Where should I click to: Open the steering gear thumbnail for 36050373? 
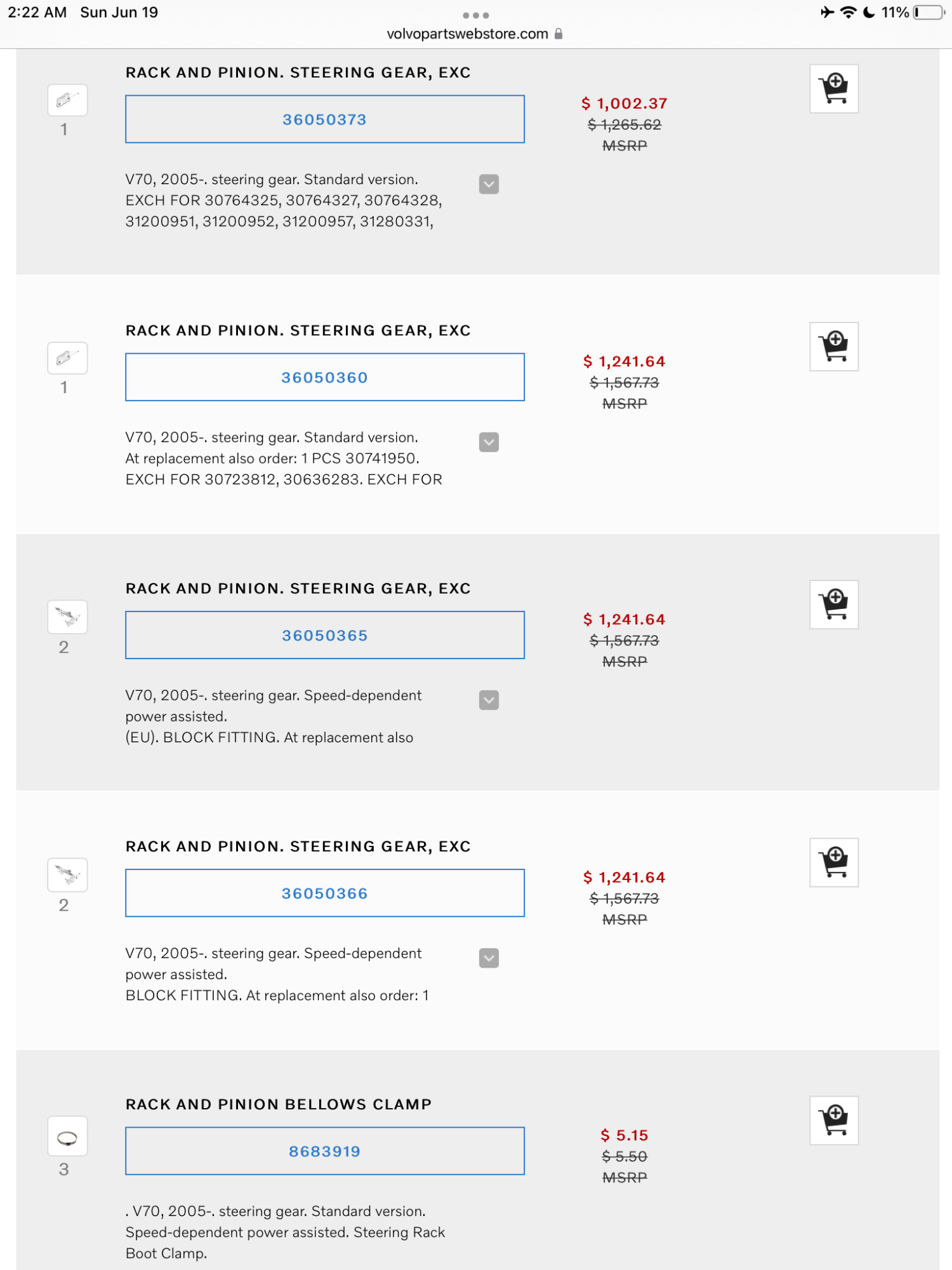tap(67, 100)
